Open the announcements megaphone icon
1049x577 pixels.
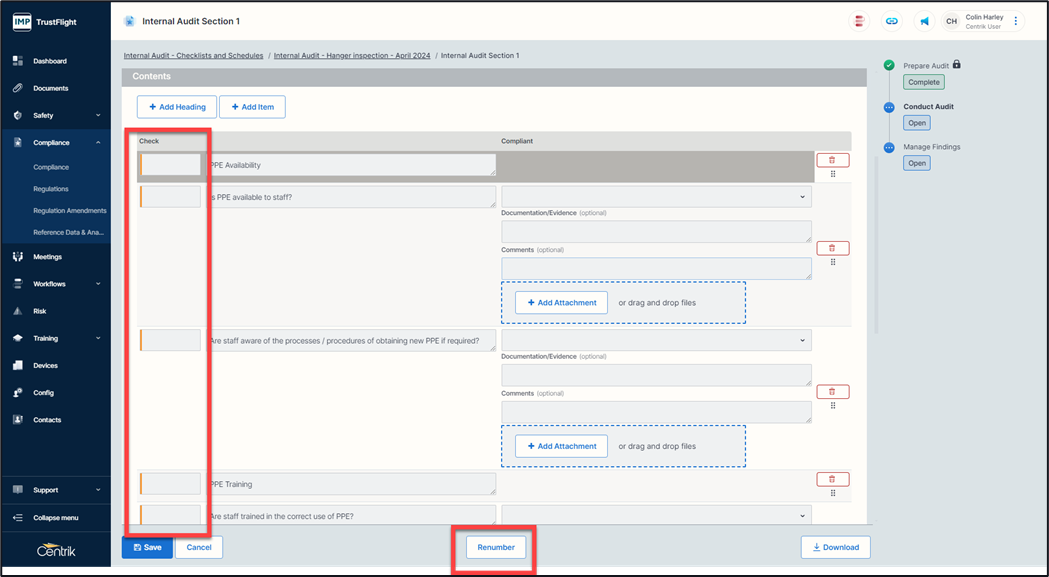pos(925,21)
